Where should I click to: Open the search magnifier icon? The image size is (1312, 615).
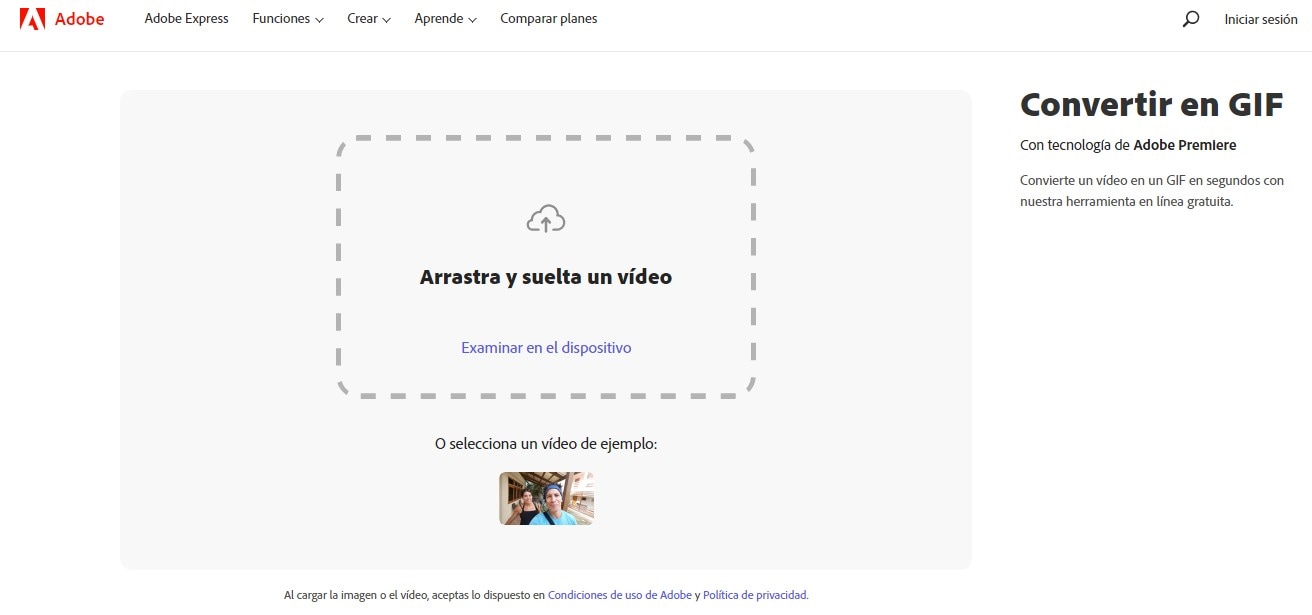click(x=1191, y=19)
